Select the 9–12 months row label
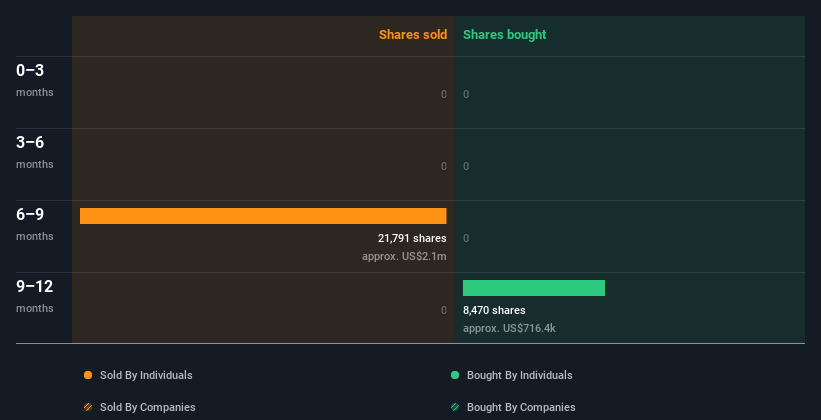 [x=35, y=296]
